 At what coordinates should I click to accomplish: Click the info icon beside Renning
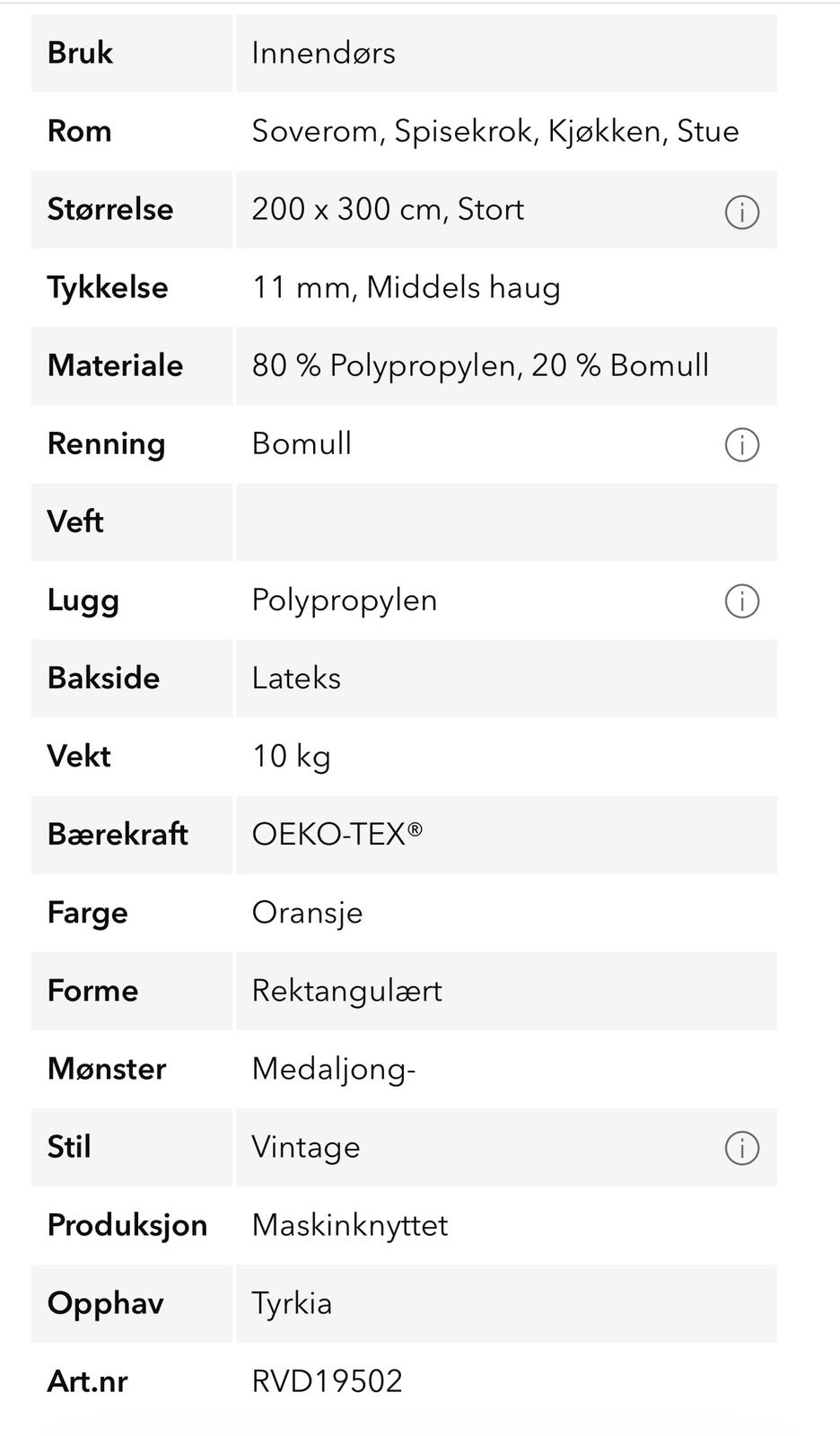741,444
